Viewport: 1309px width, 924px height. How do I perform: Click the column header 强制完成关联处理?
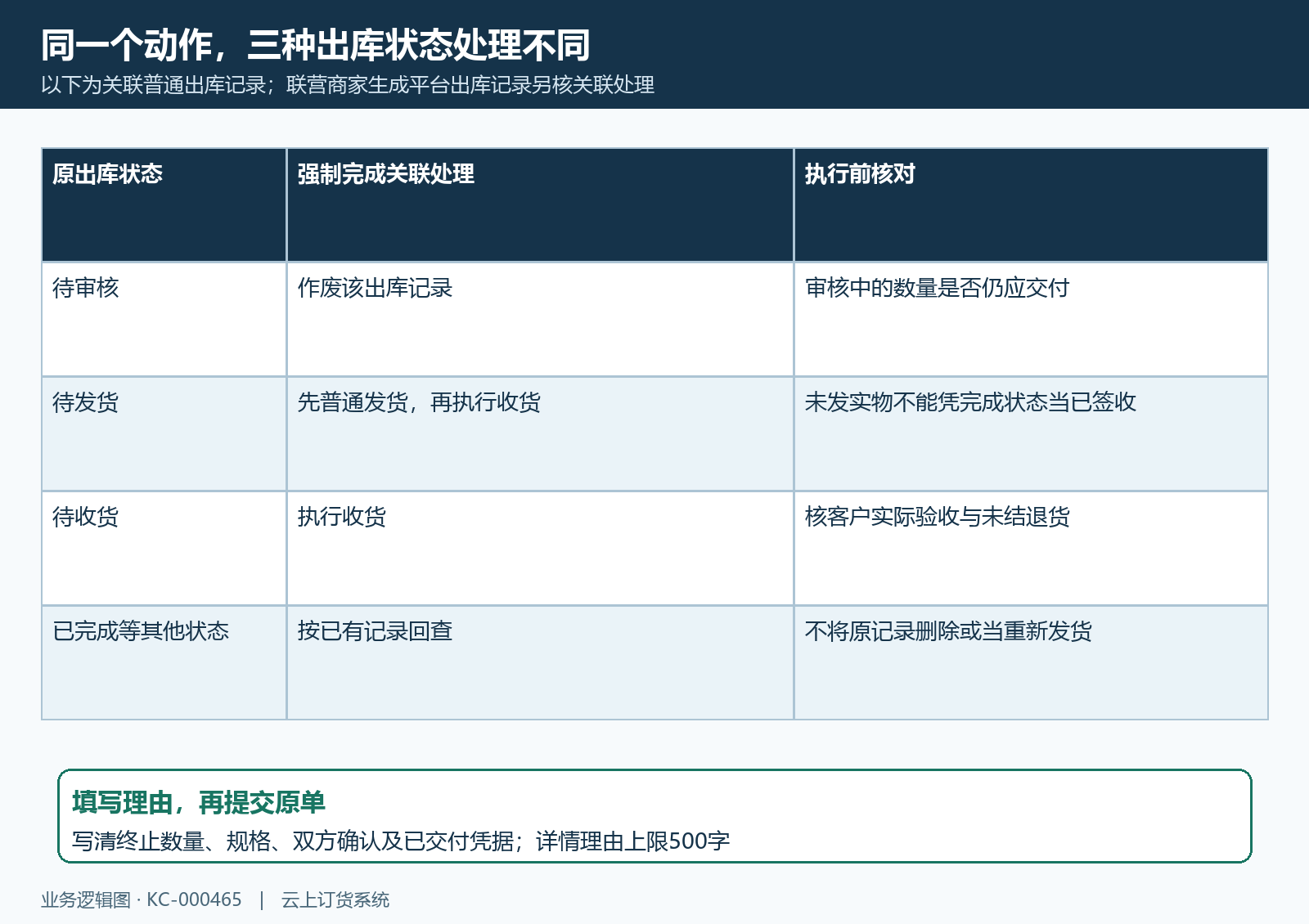540,205
